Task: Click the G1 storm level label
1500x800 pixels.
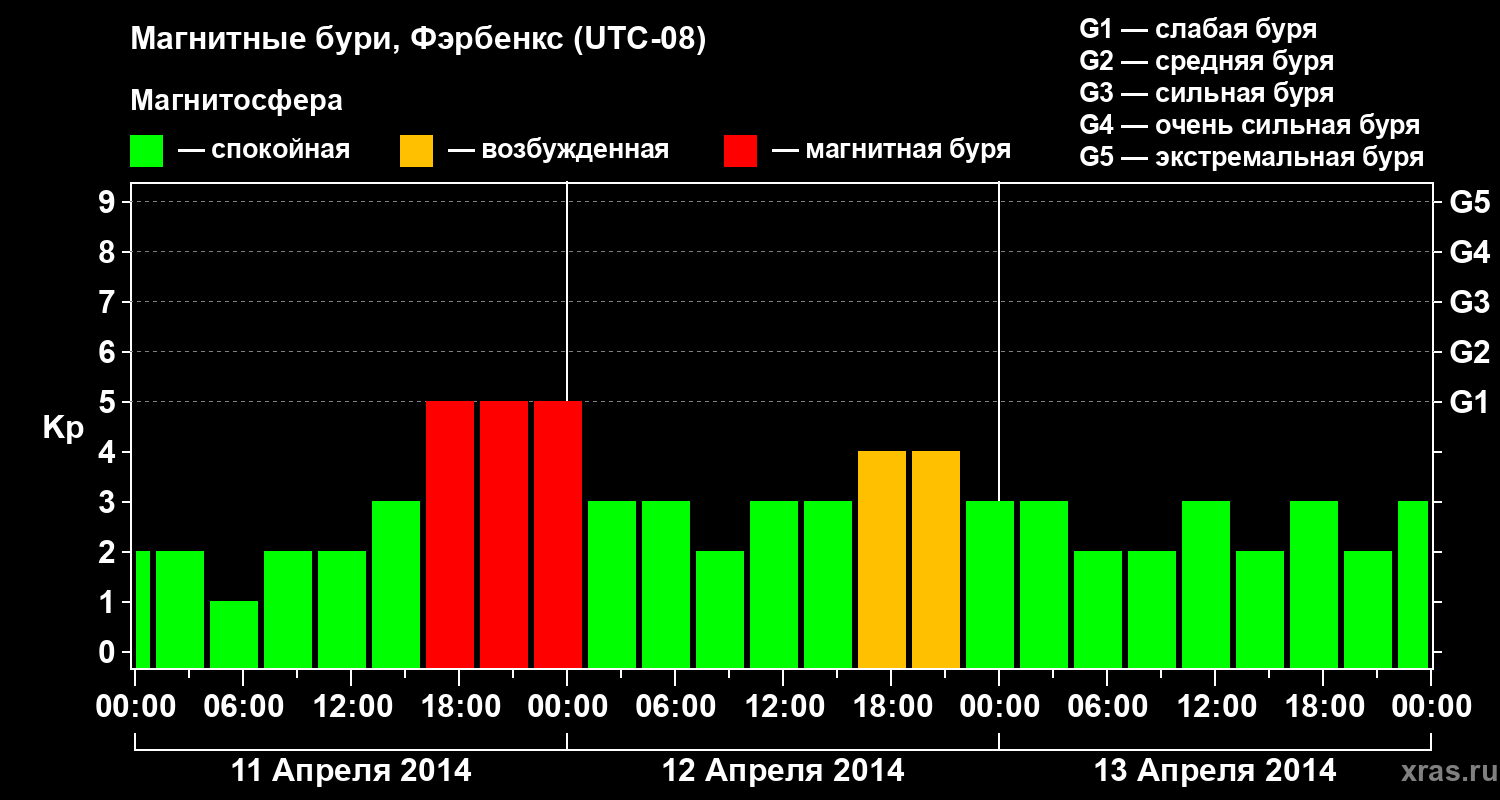Action: pos(1469,402)
